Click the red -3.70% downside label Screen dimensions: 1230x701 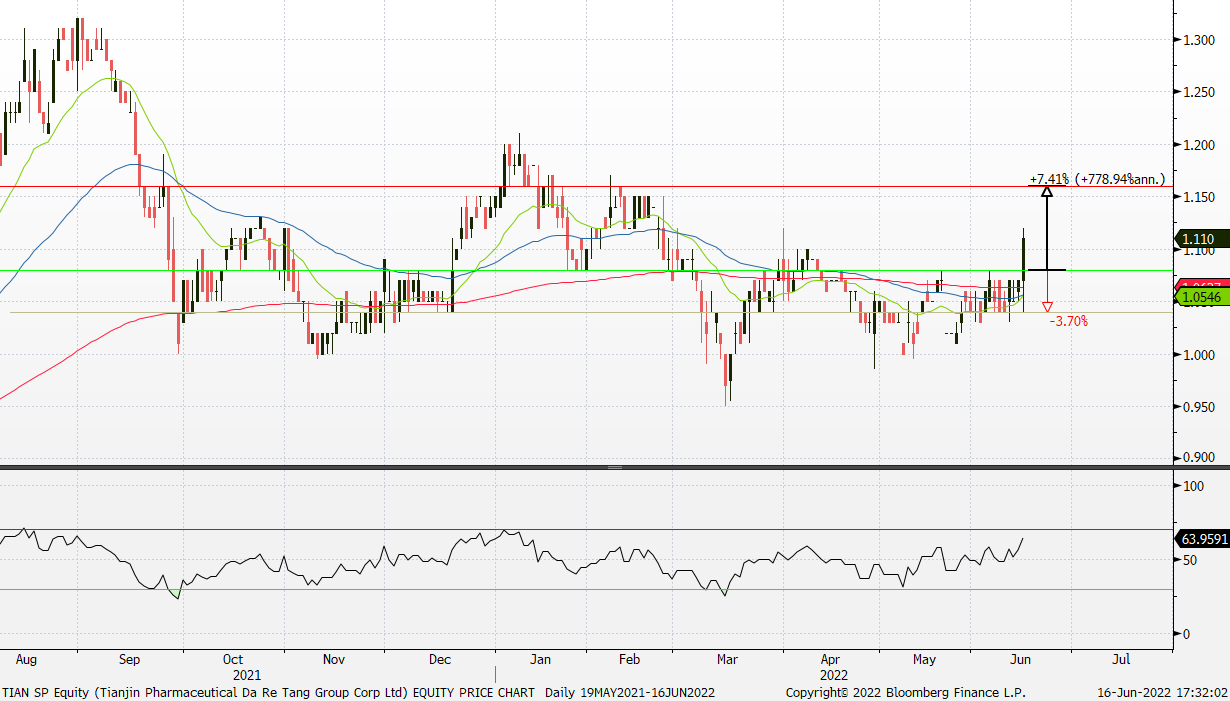pyautogui.click(x=1069, y=321)
